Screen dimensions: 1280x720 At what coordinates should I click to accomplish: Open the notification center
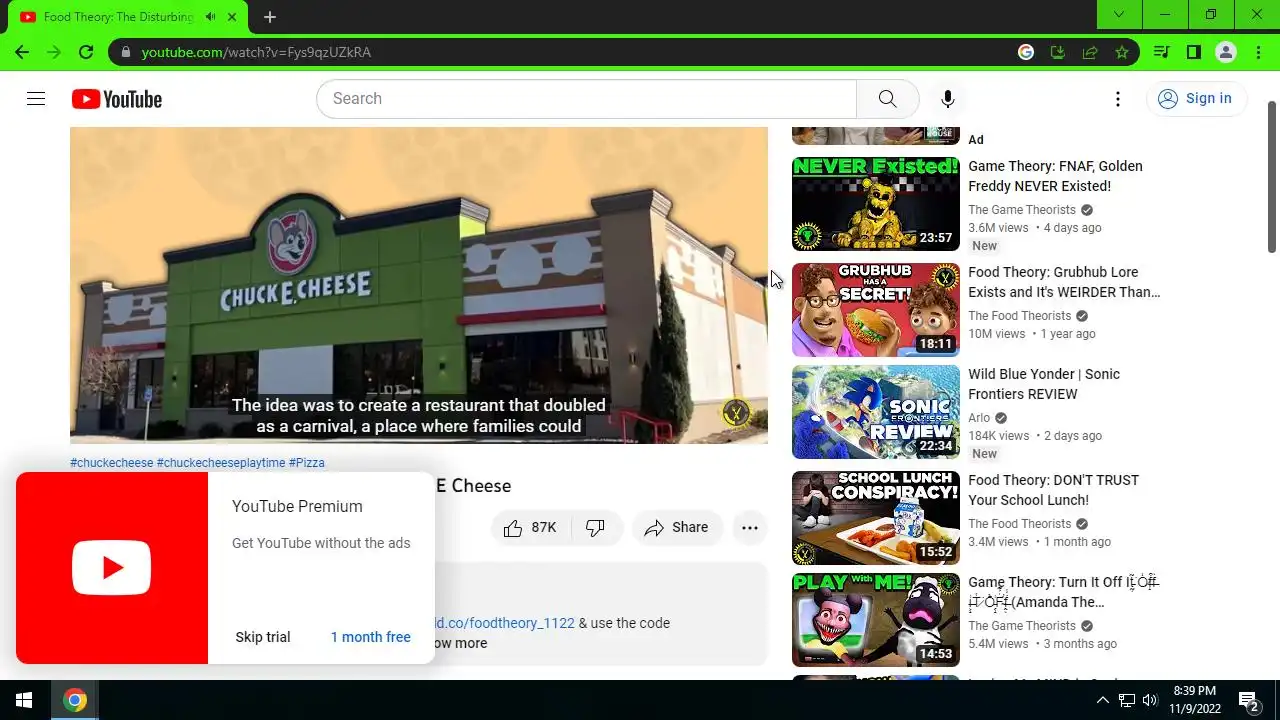point(1248,700)
